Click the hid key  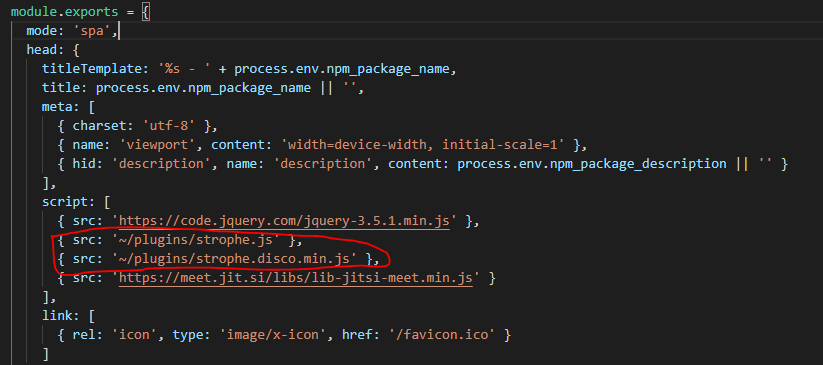point(88,164)
